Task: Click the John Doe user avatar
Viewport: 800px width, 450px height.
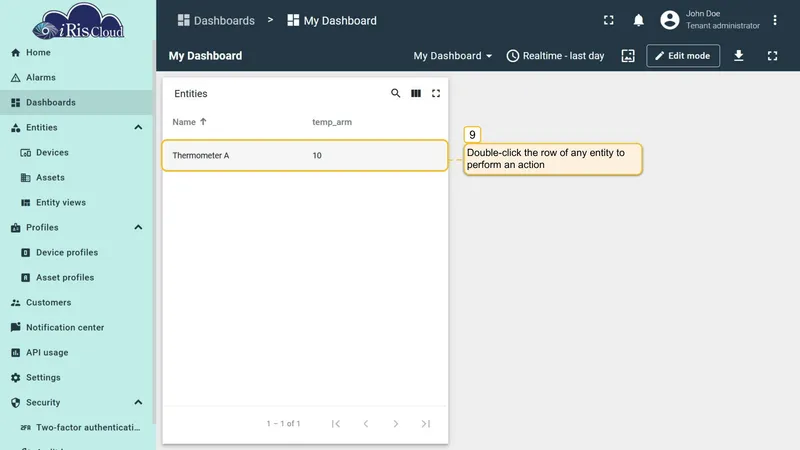Action: pos(669,20)
